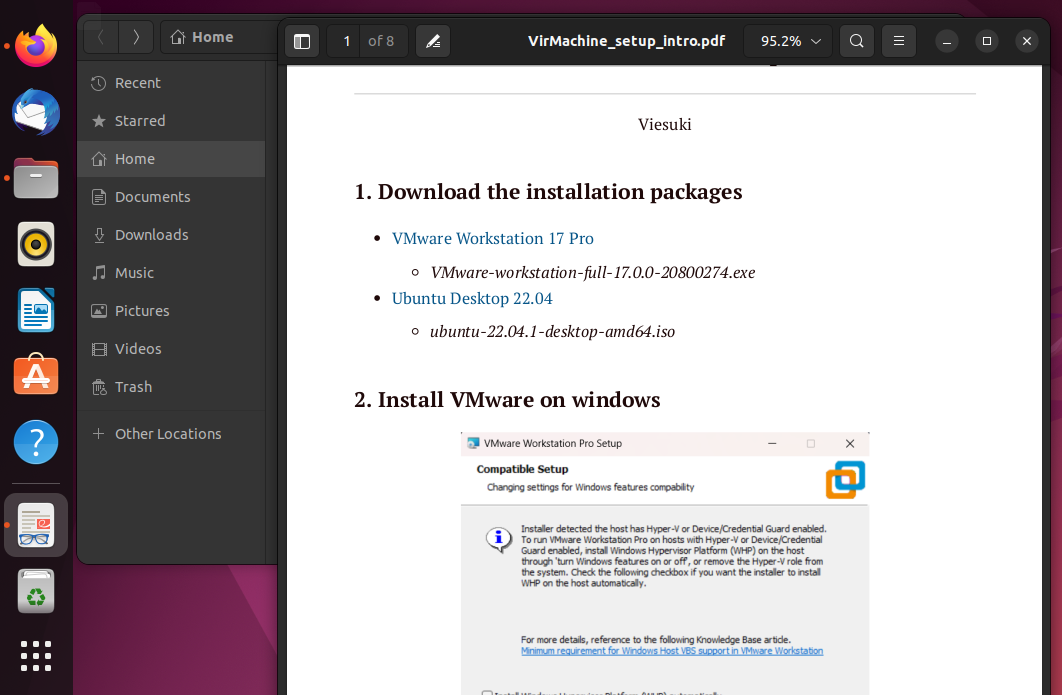Click heading 'Download the installation packages'
The image size is (1062, 695).
(x=559, y=192)
